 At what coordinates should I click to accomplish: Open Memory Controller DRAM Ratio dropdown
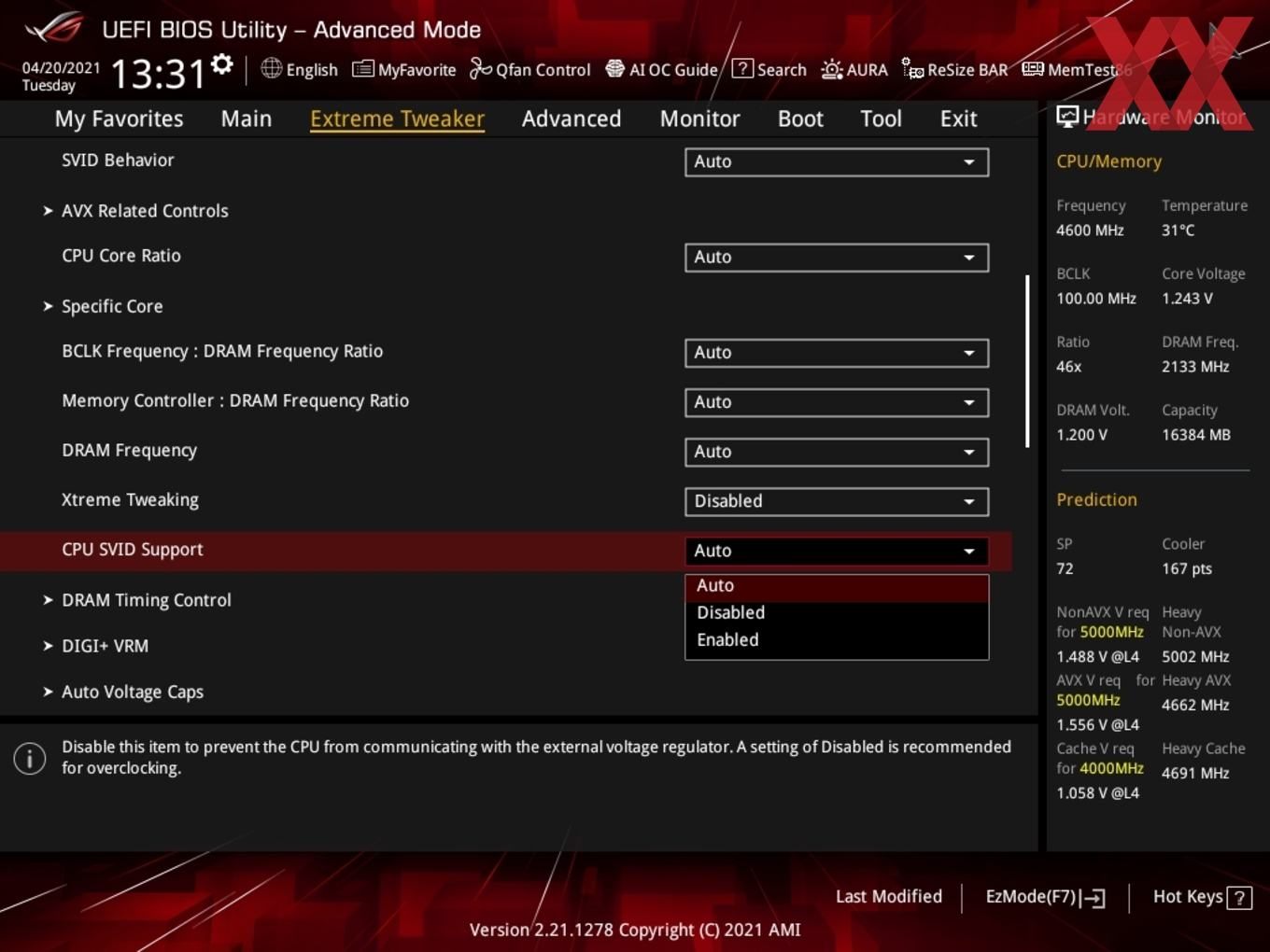pos(837,402)
